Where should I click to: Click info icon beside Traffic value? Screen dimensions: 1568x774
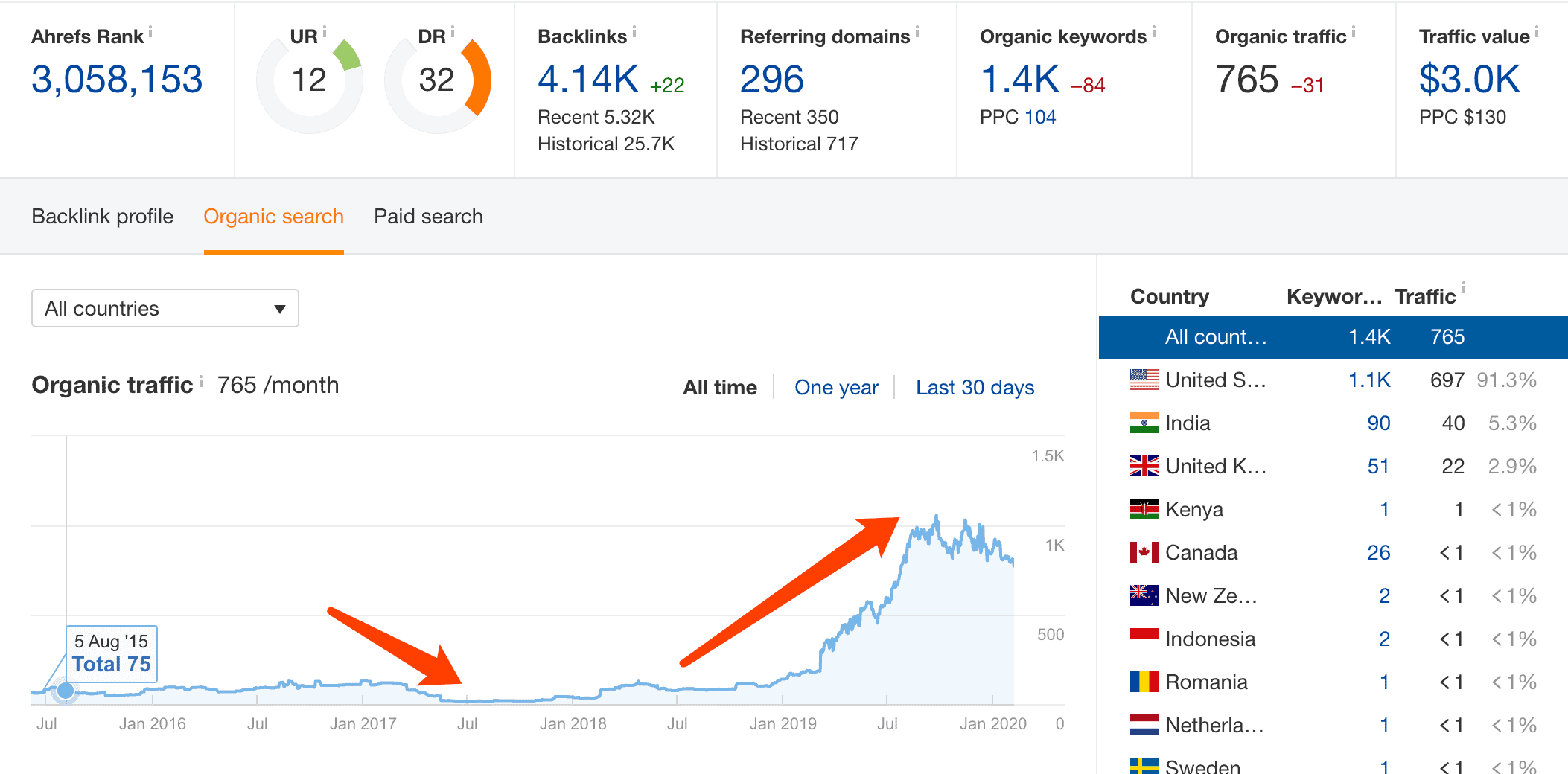[1537, 31]
